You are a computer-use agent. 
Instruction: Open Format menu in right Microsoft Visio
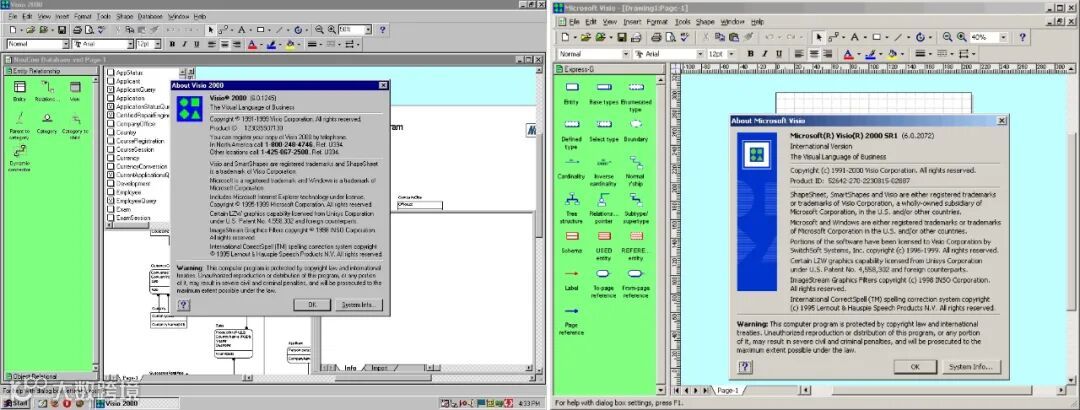657,22
